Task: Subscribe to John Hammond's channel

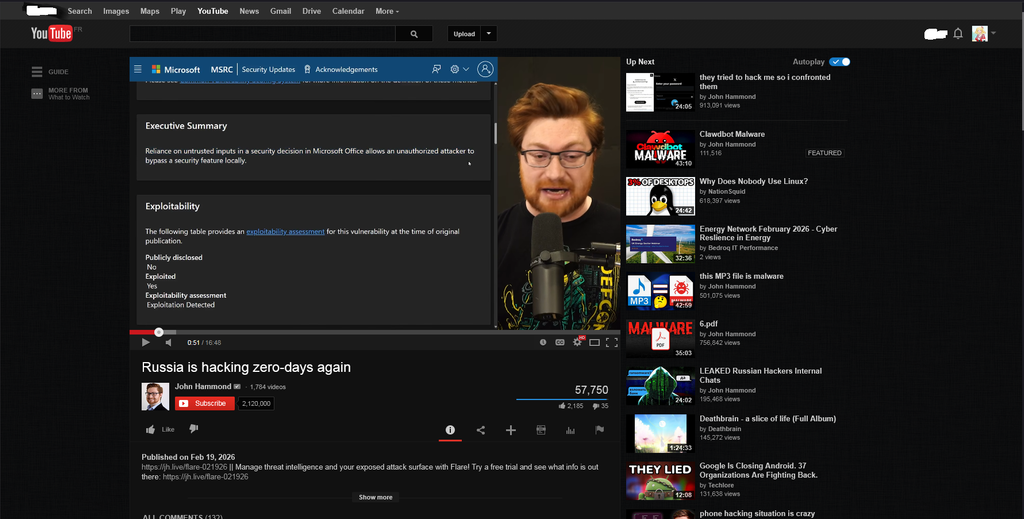Action: (205, 403)
